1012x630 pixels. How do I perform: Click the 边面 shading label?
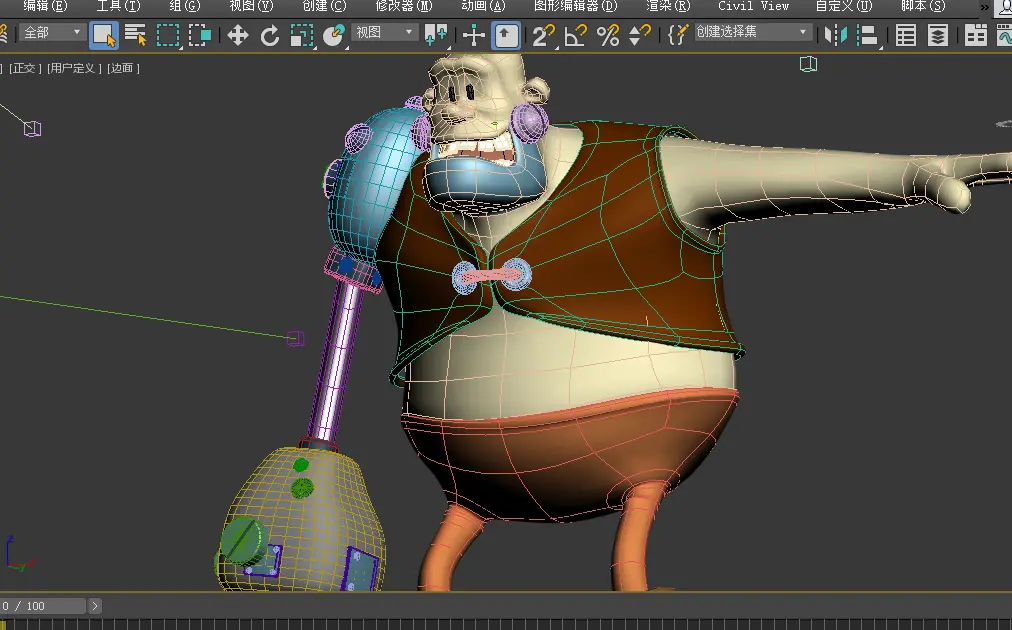point(123,68)
